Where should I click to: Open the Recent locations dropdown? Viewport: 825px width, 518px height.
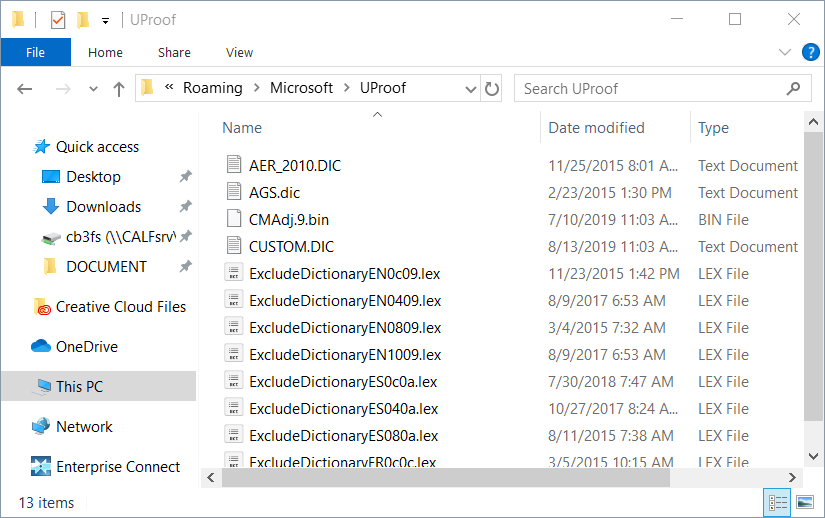(x=93, y=89)
